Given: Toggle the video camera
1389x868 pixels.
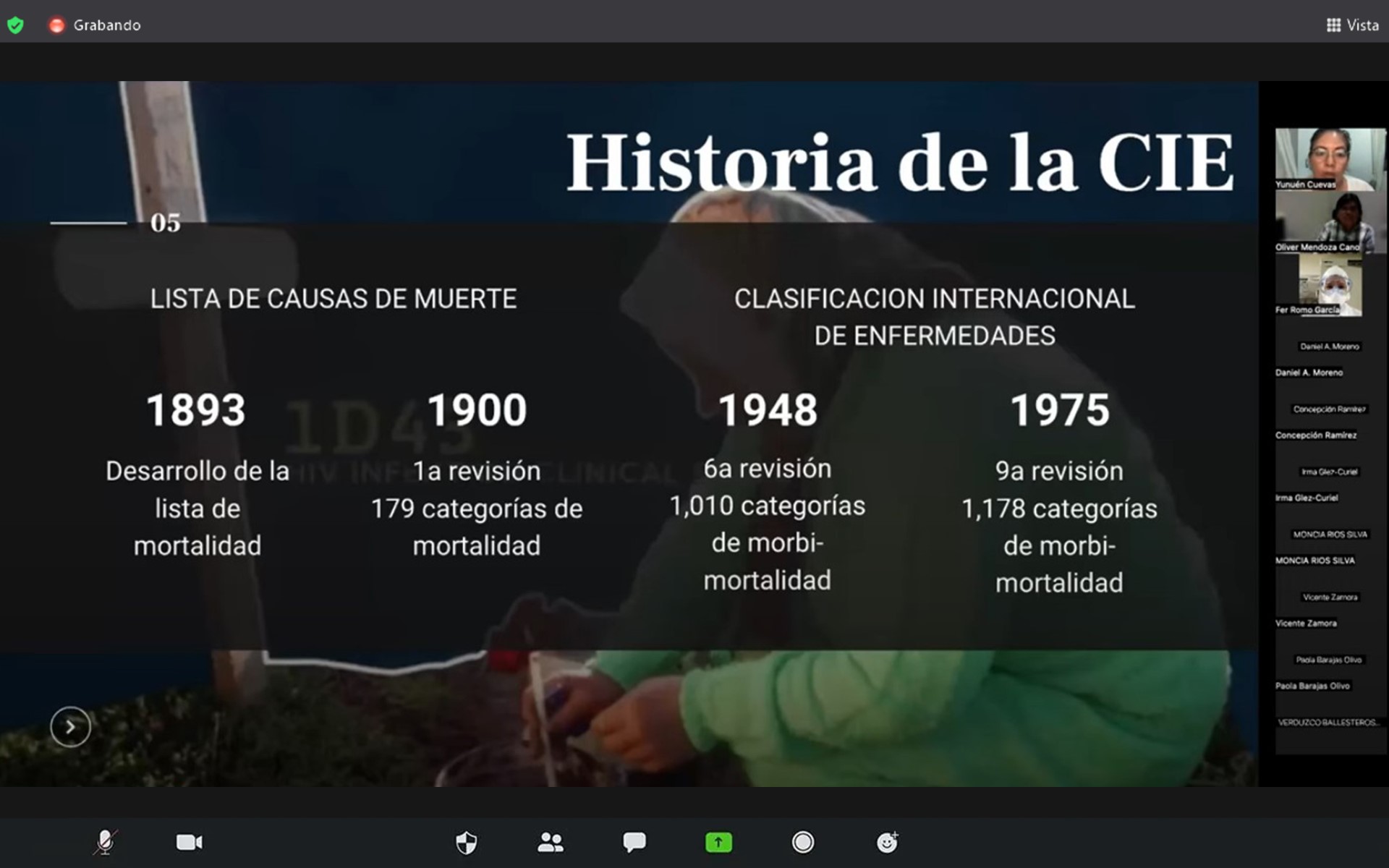Looking at the screenshot, I should coord(190,842).
